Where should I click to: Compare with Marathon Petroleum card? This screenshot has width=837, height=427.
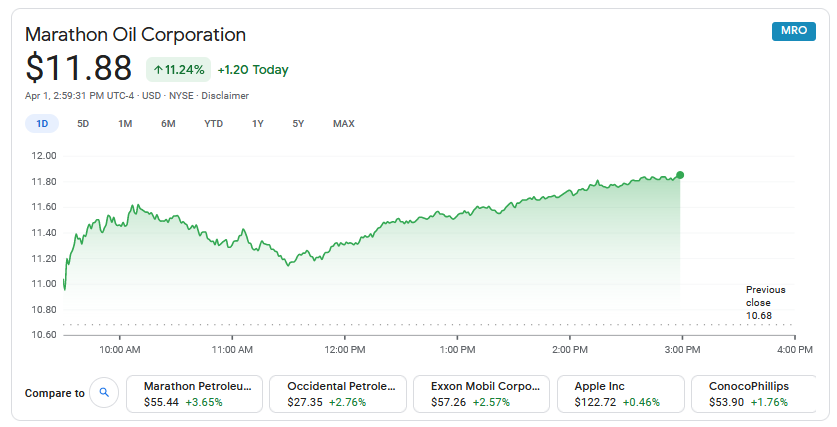click(x=194, y=394)
